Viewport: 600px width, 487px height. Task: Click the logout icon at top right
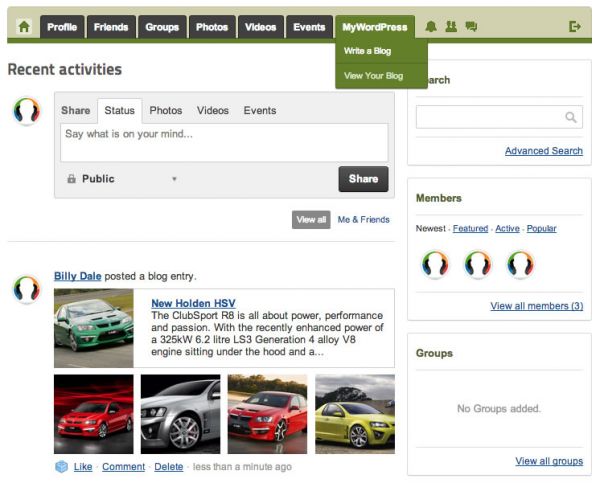[x=575, y=27]
